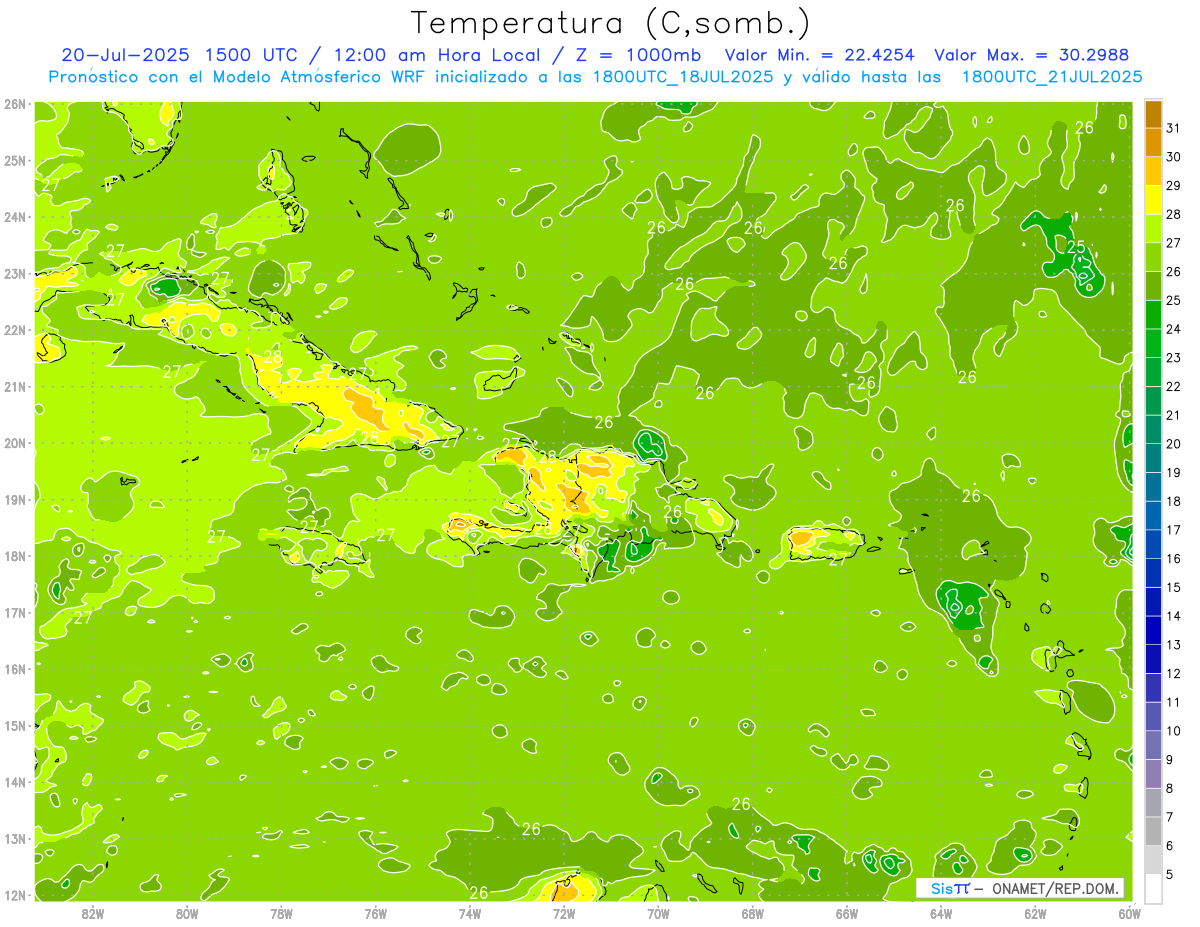Pick the orange swatch between legend values 30 and 31
Image resolution: width=1200 pixels, height=927 pixels.
pos(1152,143)
